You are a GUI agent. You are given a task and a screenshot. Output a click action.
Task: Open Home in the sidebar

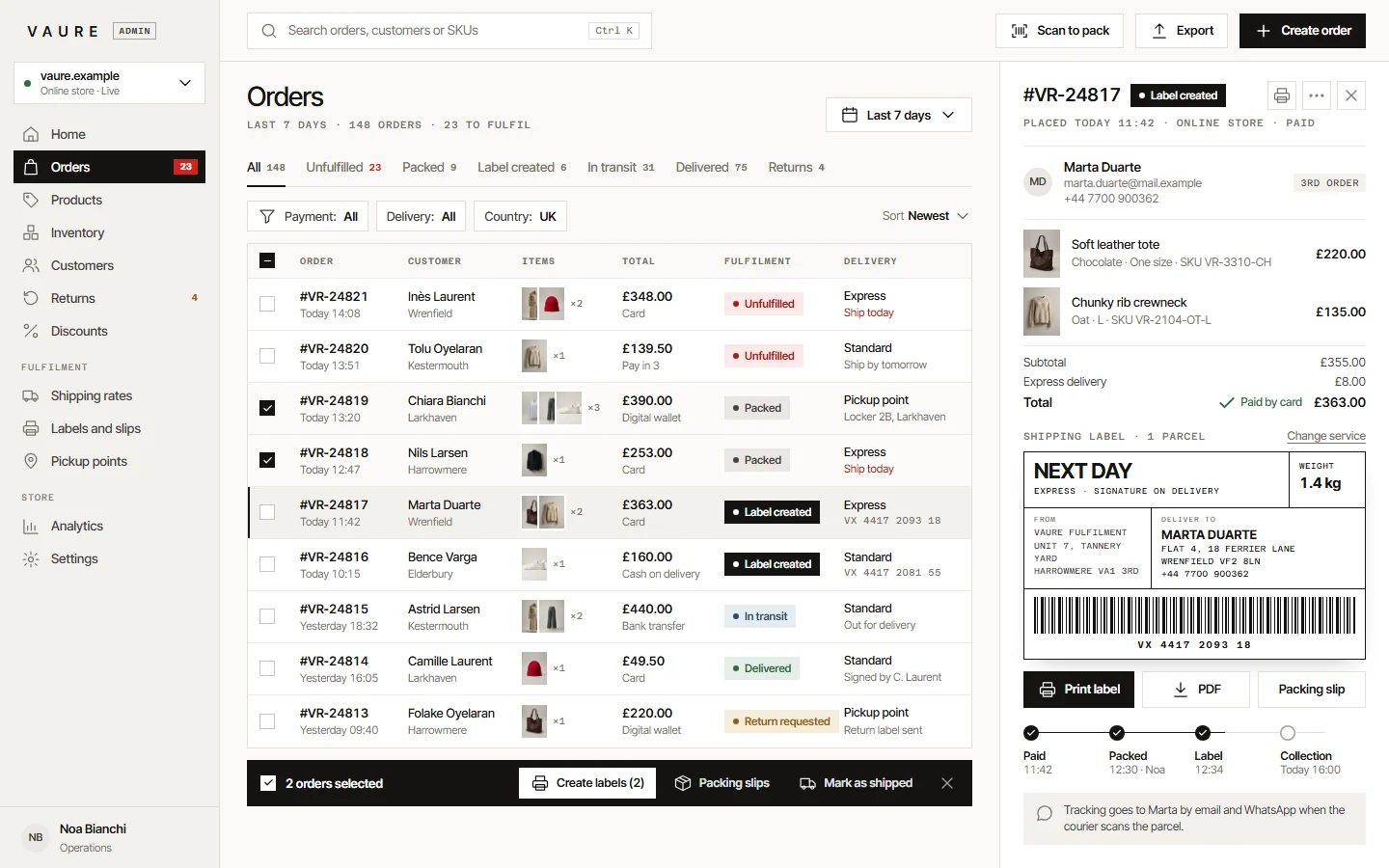[x=109, y=134]
